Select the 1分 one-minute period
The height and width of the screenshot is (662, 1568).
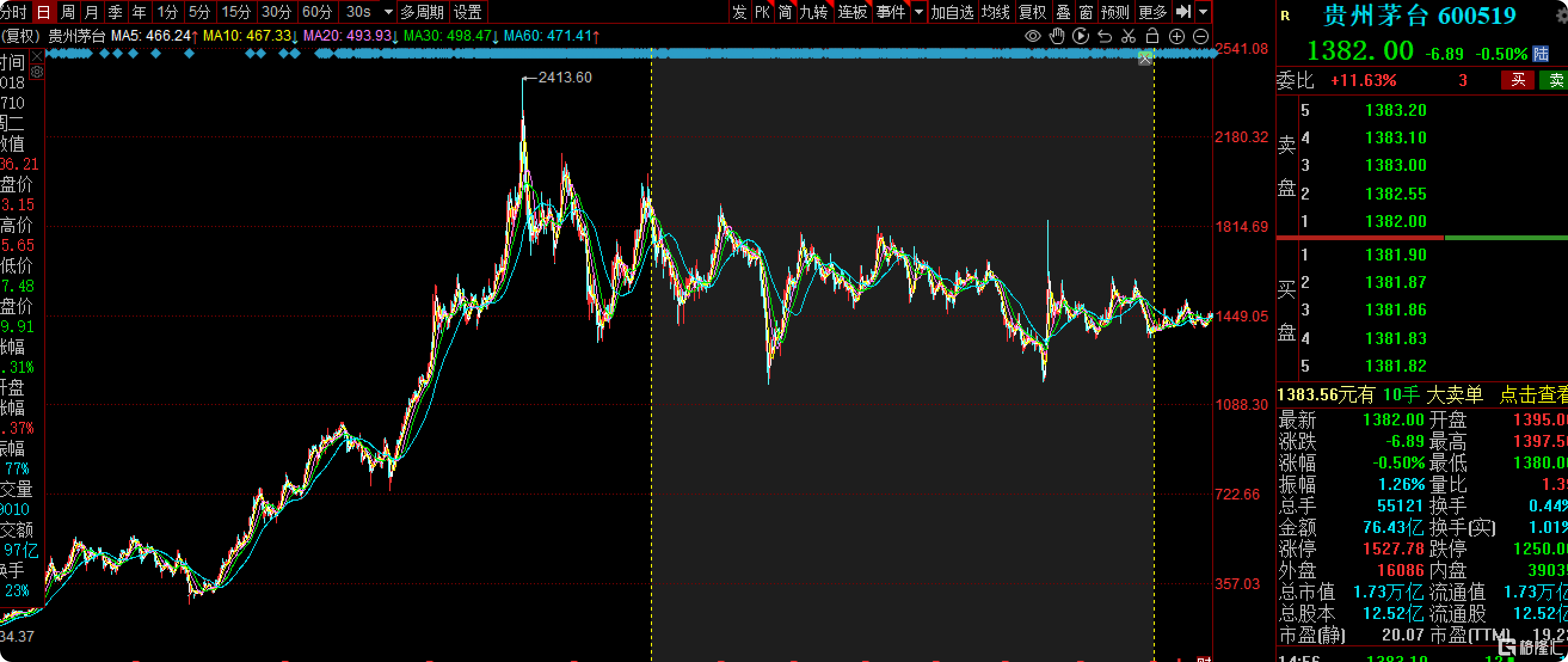[167, 11]
